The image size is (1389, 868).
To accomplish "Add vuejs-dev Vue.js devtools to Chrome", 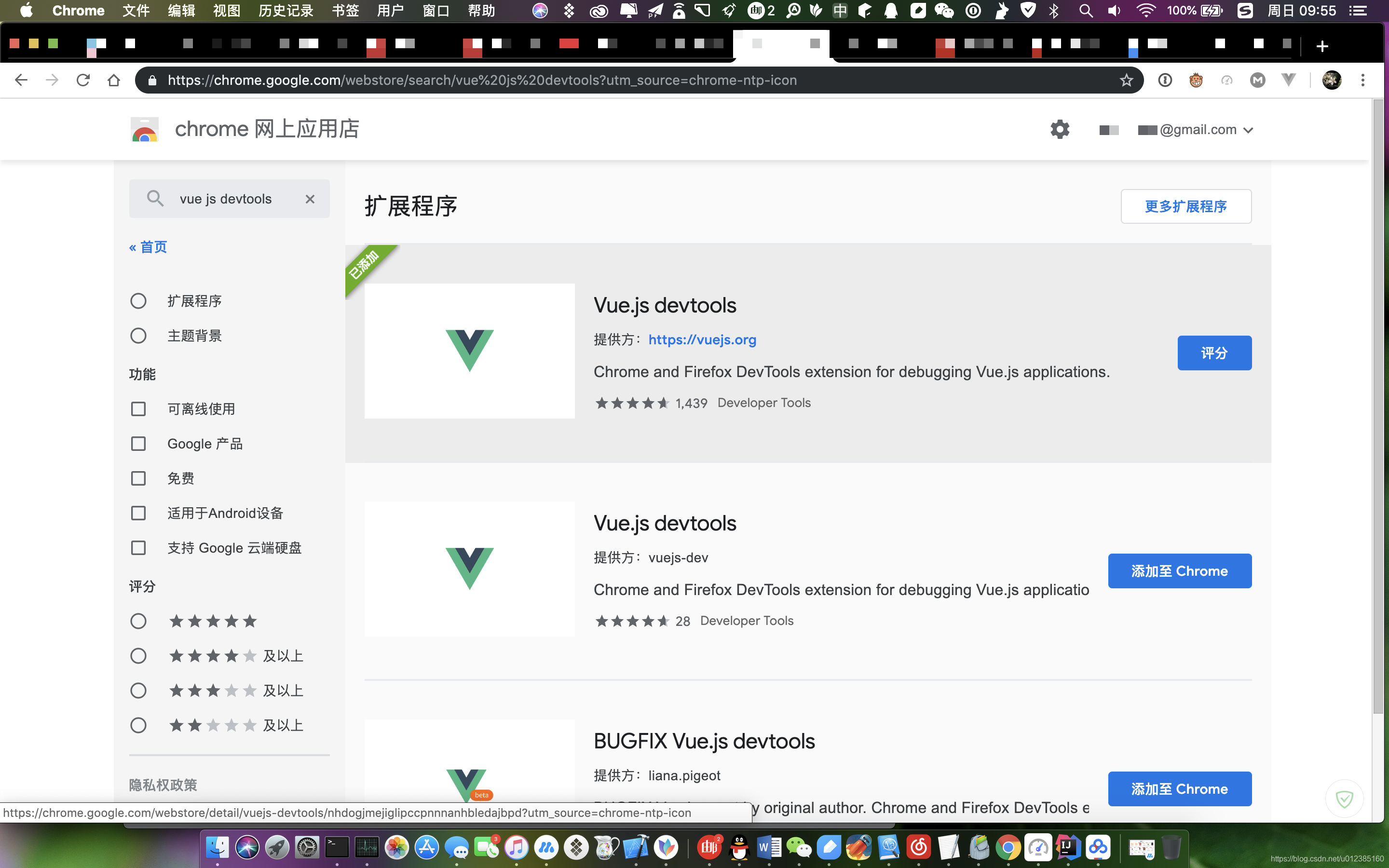I will click(x=1180, y=571).
